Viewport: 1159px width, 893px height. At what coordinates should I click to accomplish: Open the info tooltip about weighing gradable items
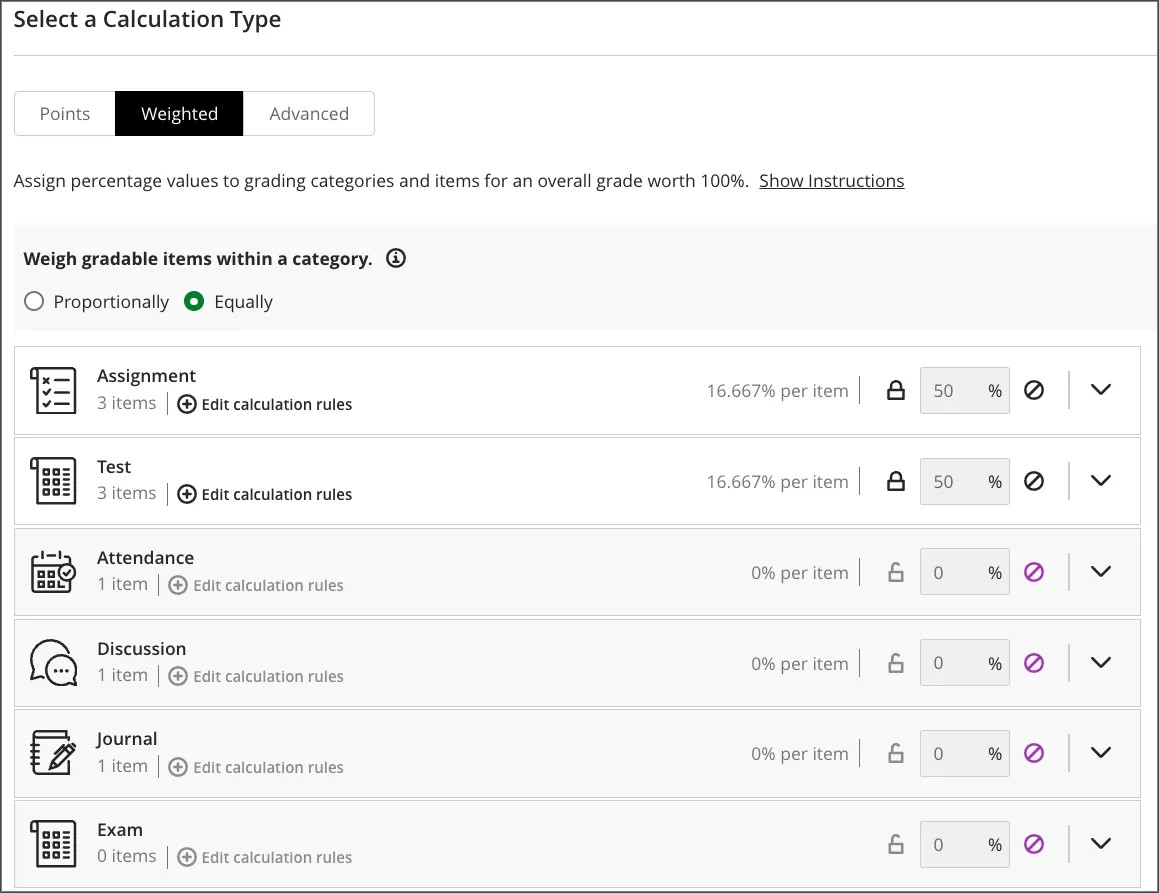(x=395, y=258)
